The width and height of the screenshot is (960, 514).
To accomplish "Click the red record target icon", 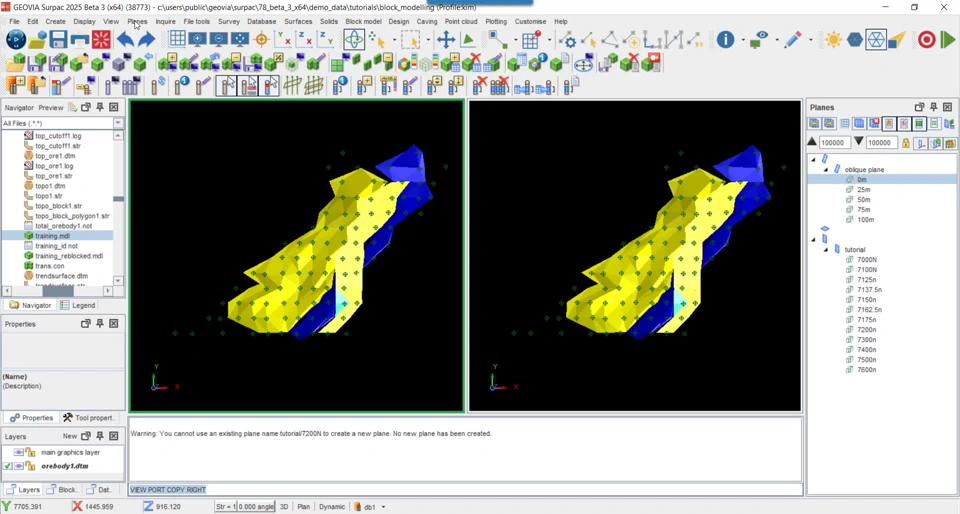I will pos(926,40).
